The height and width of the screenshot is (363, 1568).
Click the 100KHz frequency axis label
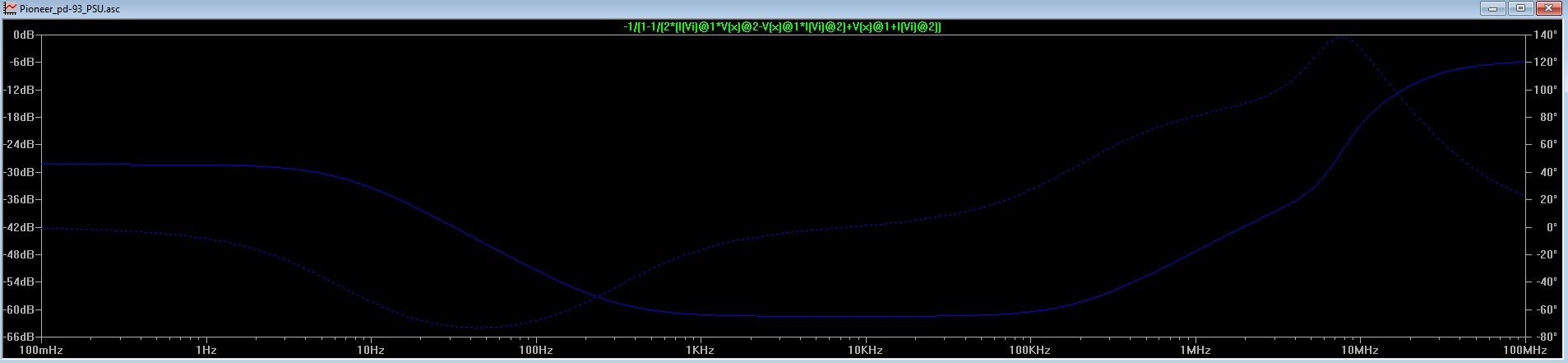pyautogui.click(x=1029, y=351)
